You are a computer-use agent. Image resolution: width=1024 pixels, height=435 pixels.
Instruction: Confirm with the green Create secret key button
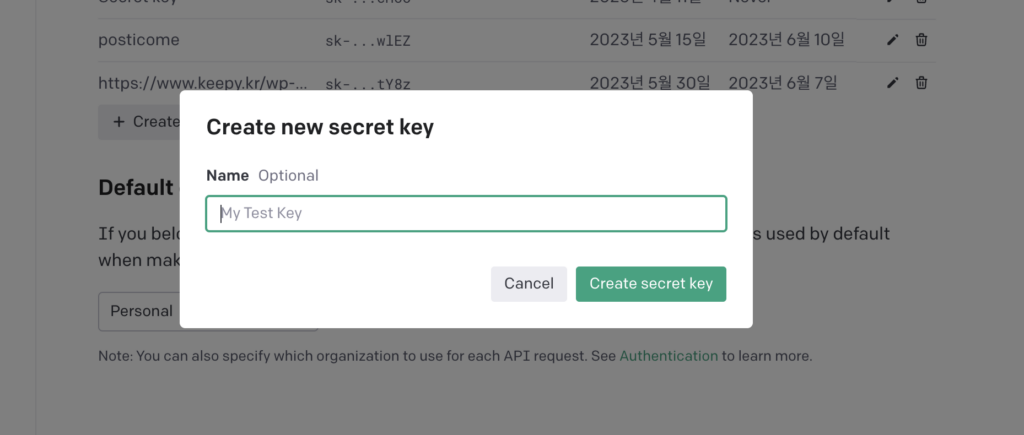click(650, 283)
